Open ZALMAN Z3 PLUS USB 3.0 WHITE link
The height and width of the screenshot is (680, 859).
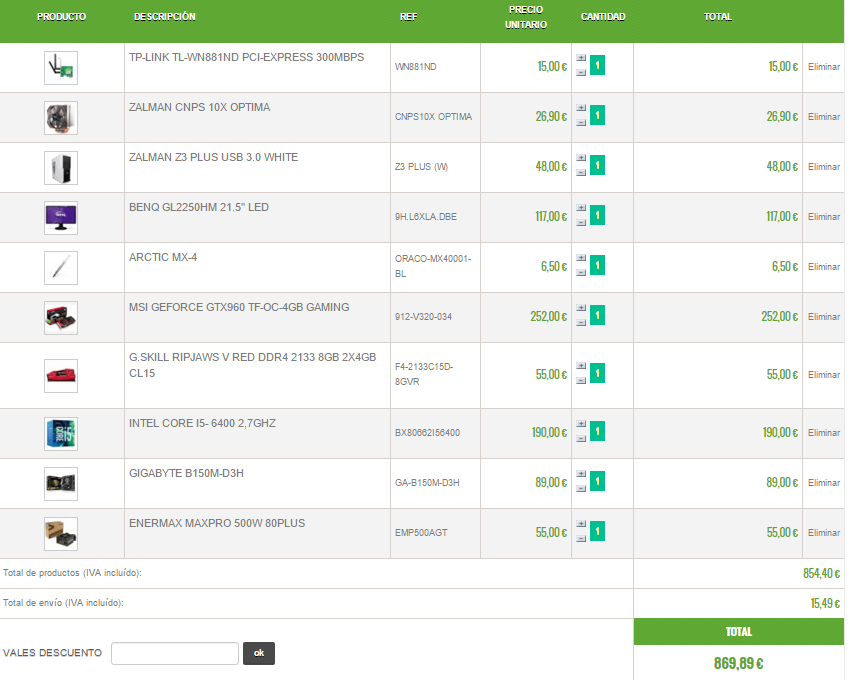coord(214,157)
